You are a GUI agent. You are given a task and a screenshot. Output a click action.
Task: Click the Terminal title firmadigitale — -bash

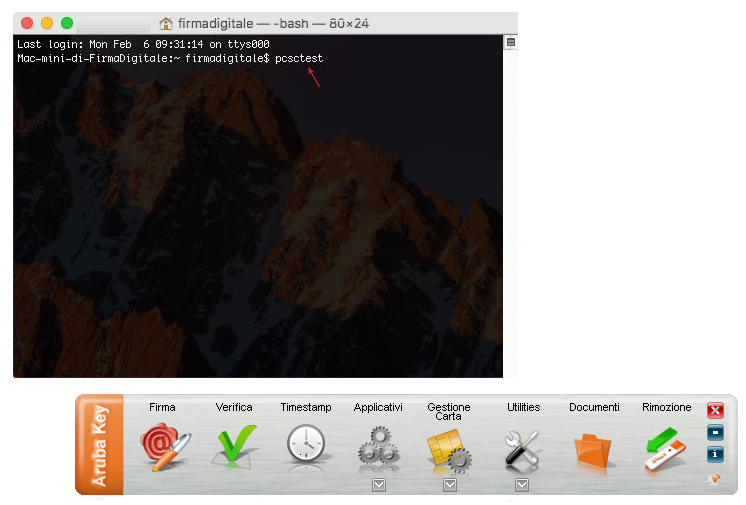pos(243,23)
